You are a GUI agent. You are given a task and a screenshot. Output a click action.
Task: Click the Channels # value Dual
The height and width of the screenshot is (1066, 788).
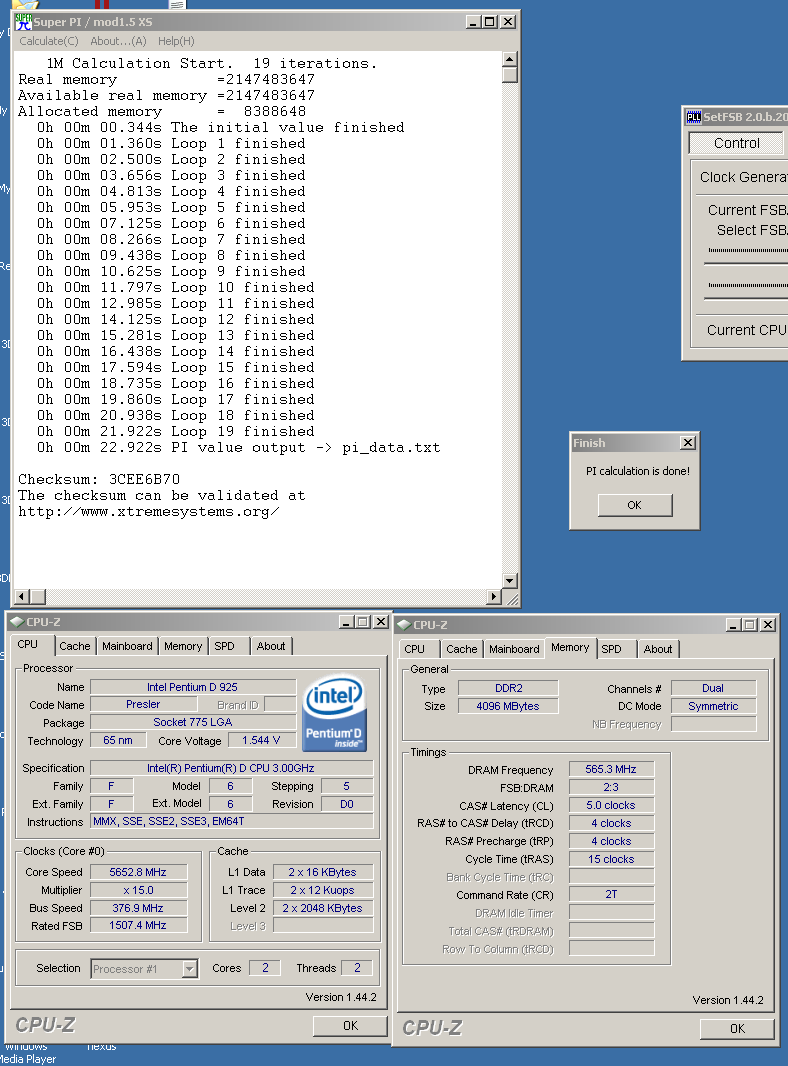713,688
